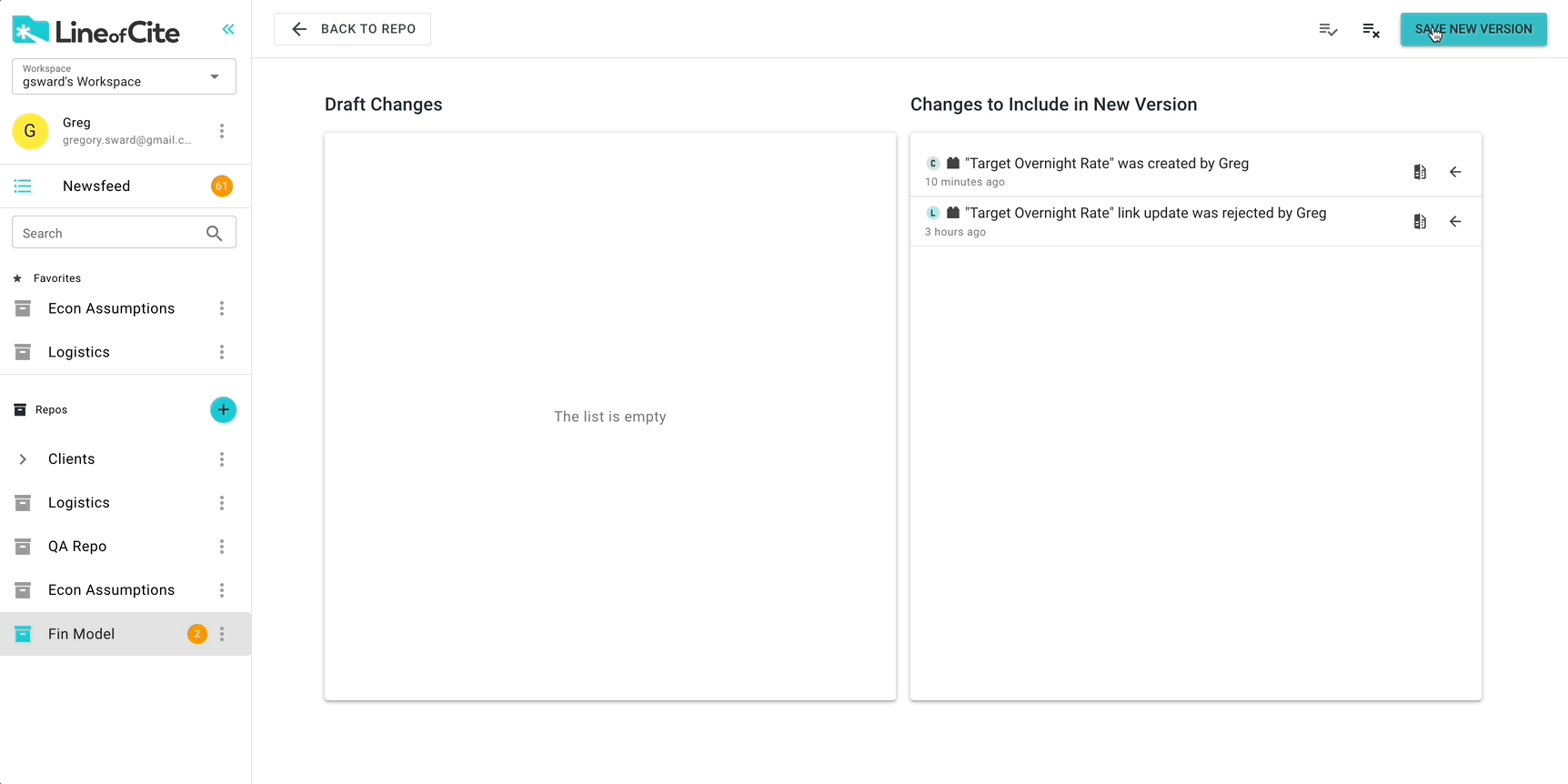Viewport: 1568px width, 784px height.
Task: Go back using Back to Repo button
Action: 352,29
